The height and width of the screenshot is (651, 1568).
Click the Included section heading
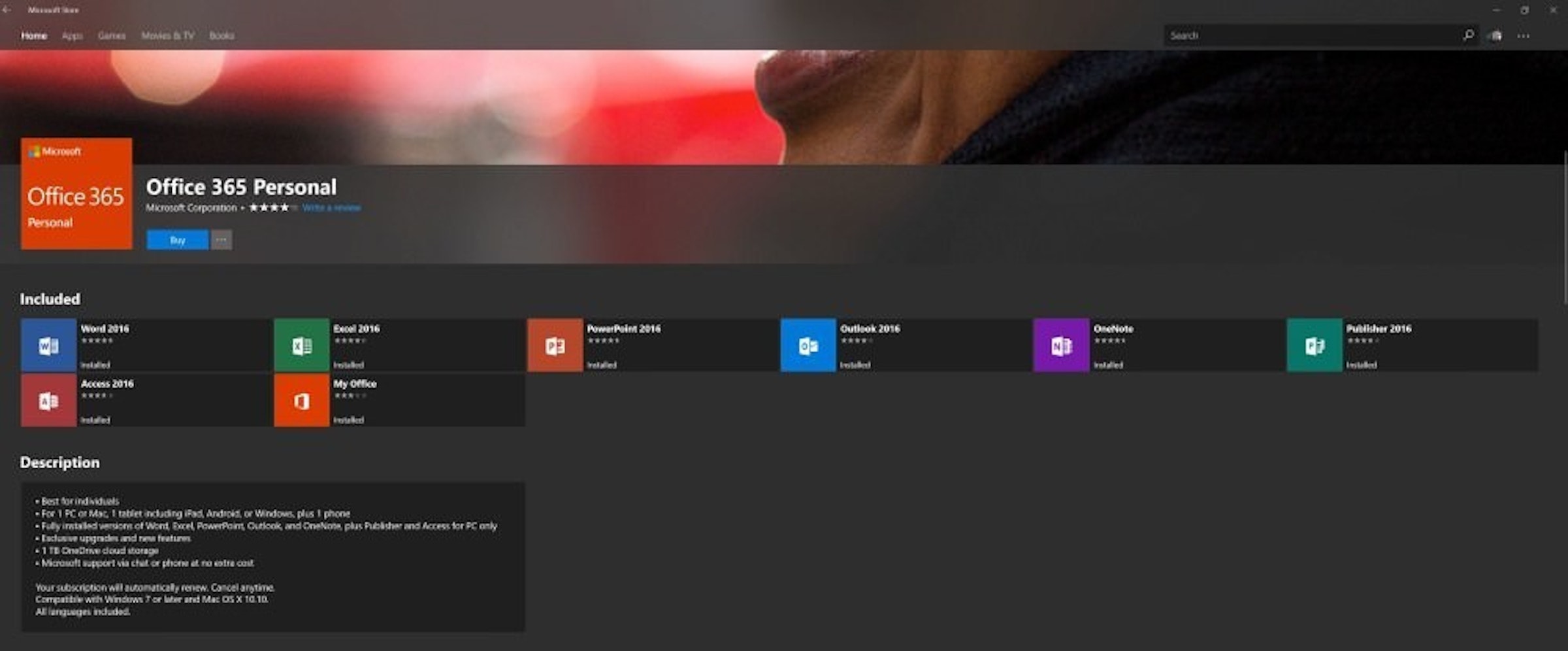click(50, 299)
